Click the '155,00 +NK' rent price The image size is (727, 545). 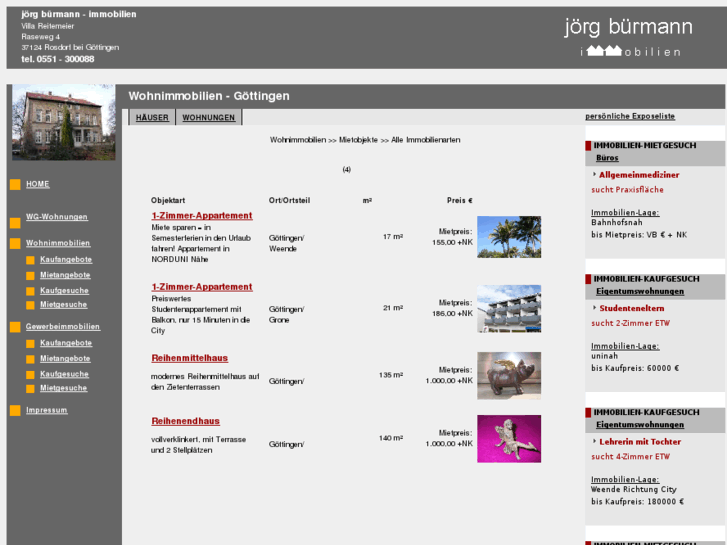point(453,242)
